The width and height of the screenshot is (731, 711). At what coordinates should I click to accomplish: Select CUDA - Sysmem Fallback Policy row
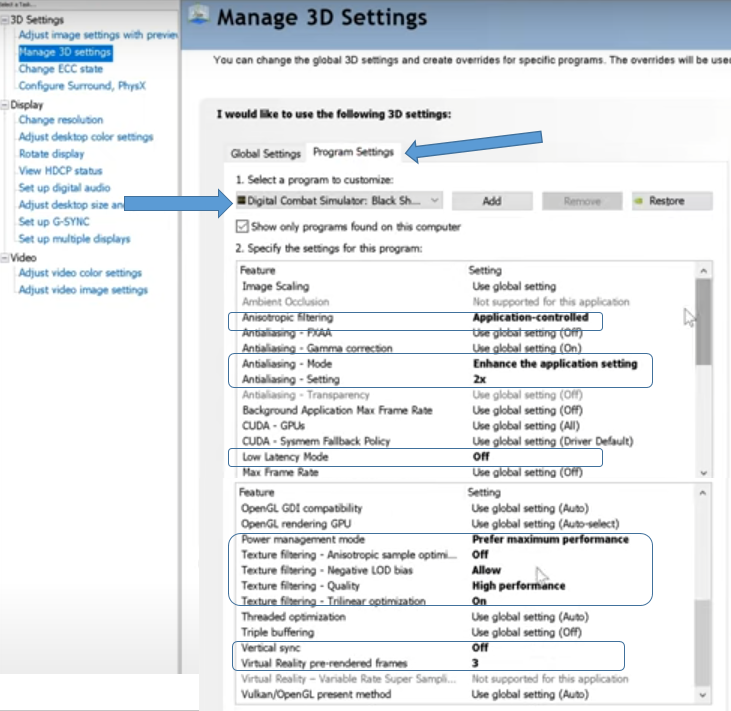click(466, 441)
